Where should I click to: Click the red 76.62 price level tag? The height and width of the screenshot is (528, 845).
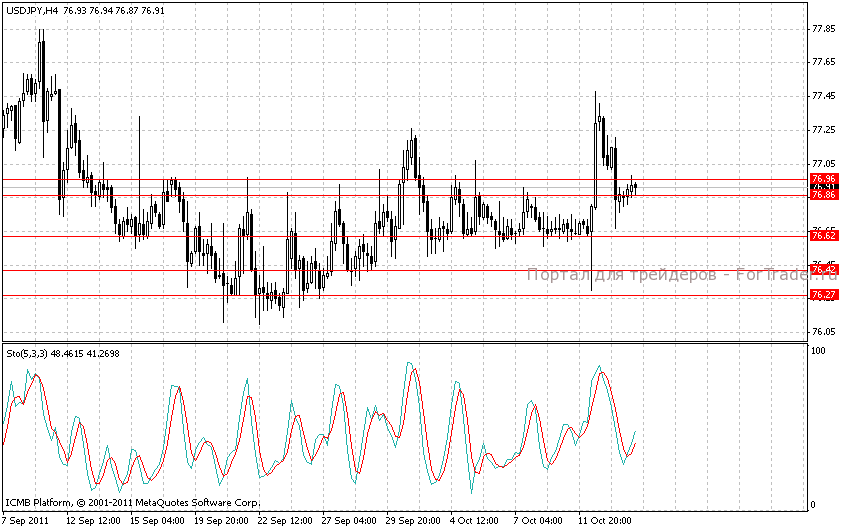point(823,235)
